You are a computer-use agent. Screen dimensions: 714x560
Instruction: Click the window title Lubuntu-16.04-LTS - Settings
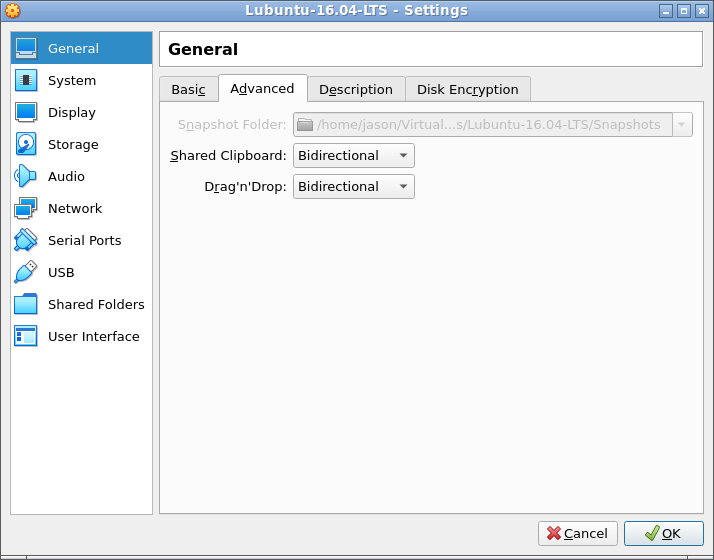(x=357, y=10)
